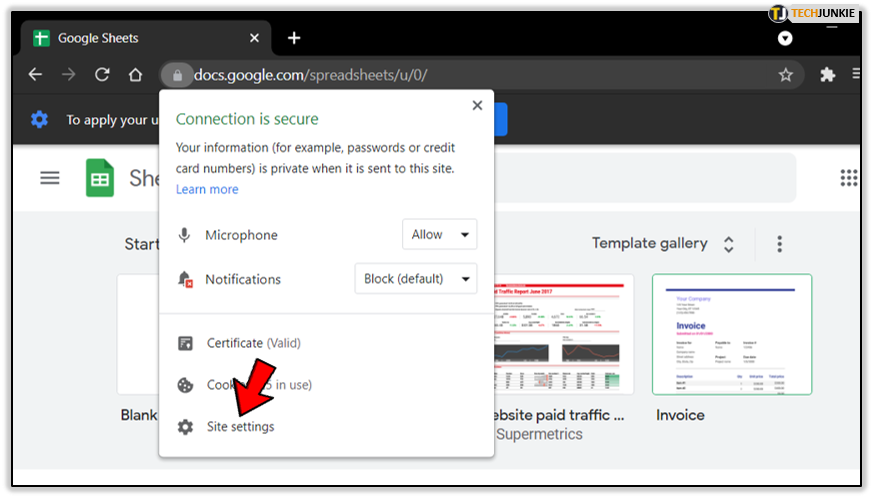873x498 pixels.
Task: Click the microphone icon in popup
Action: tap(184, 235)
